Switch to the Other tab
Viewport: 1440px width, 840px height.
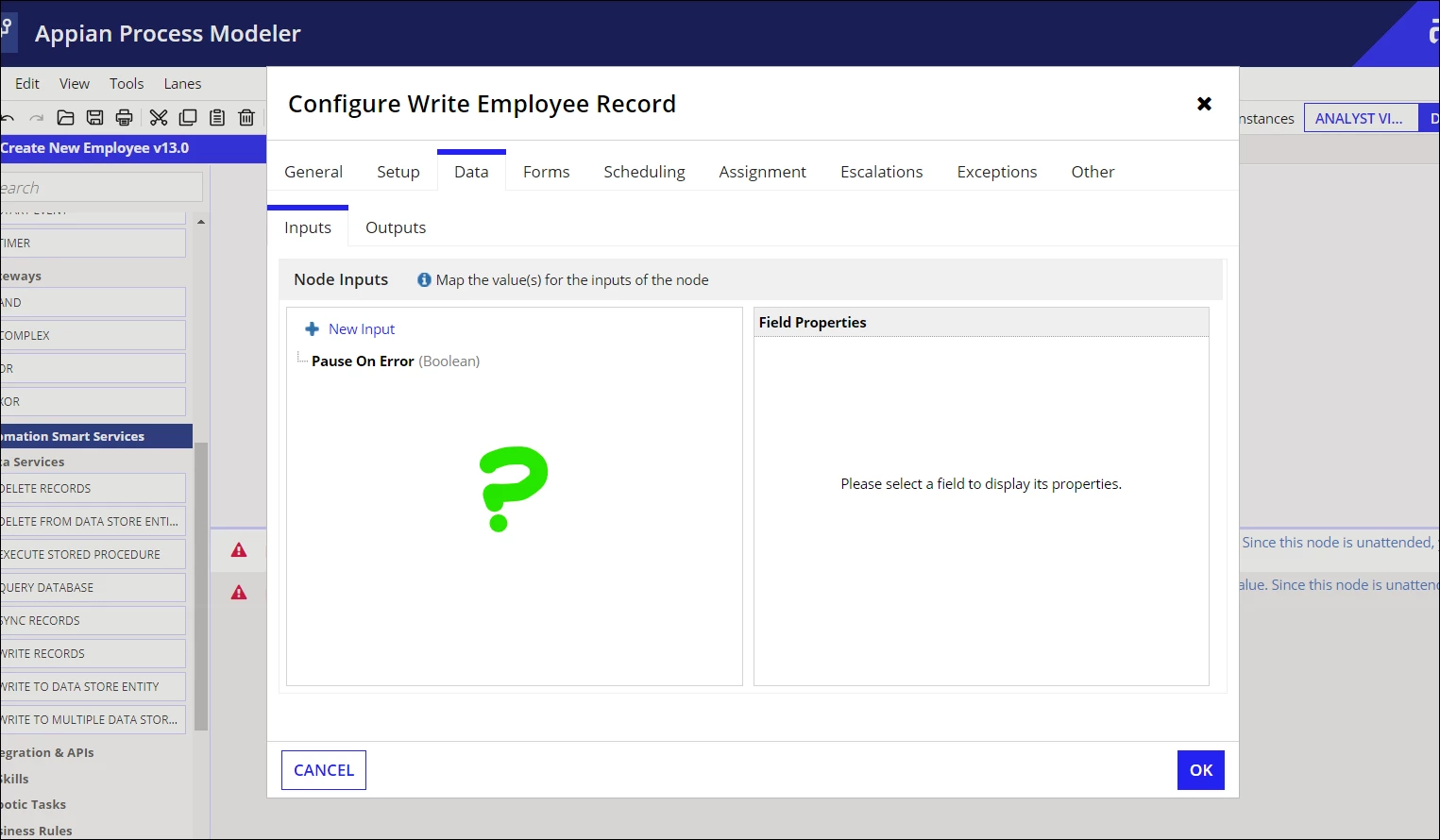(x=1093, y=172)
